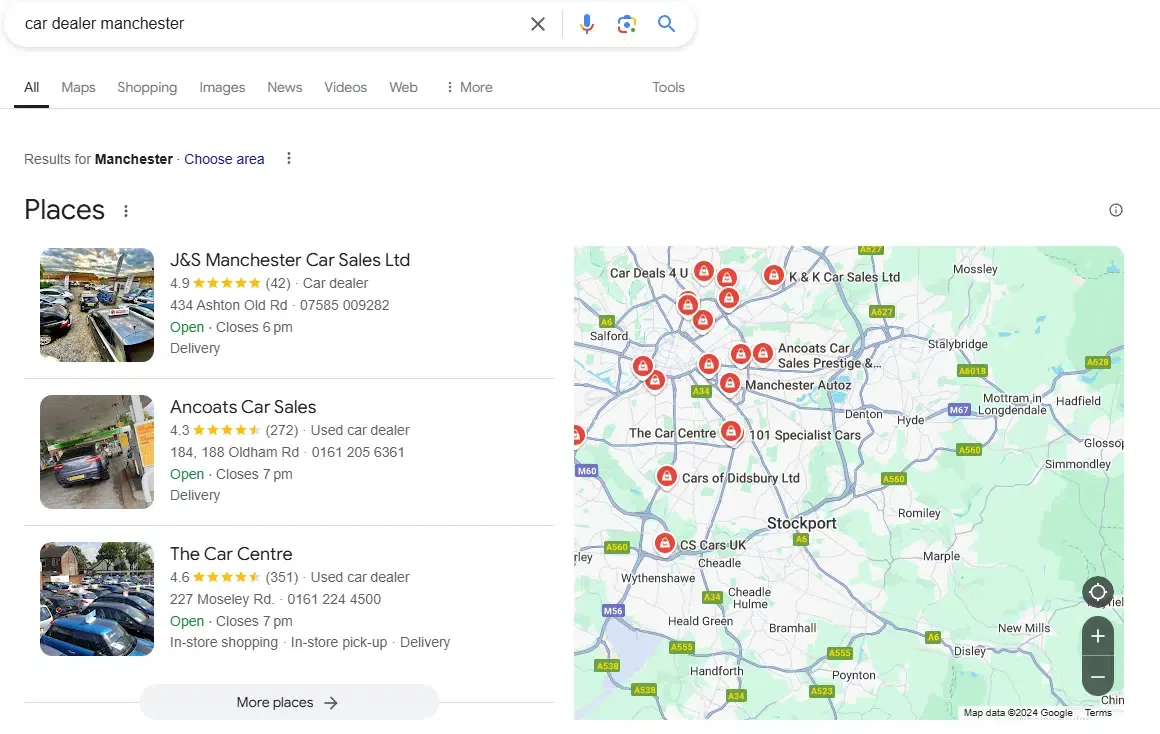The width and height of the screenshot is (1160, 734).
Task: Open the Tools options
Action: pyautogui.click(x=668, y=87)
